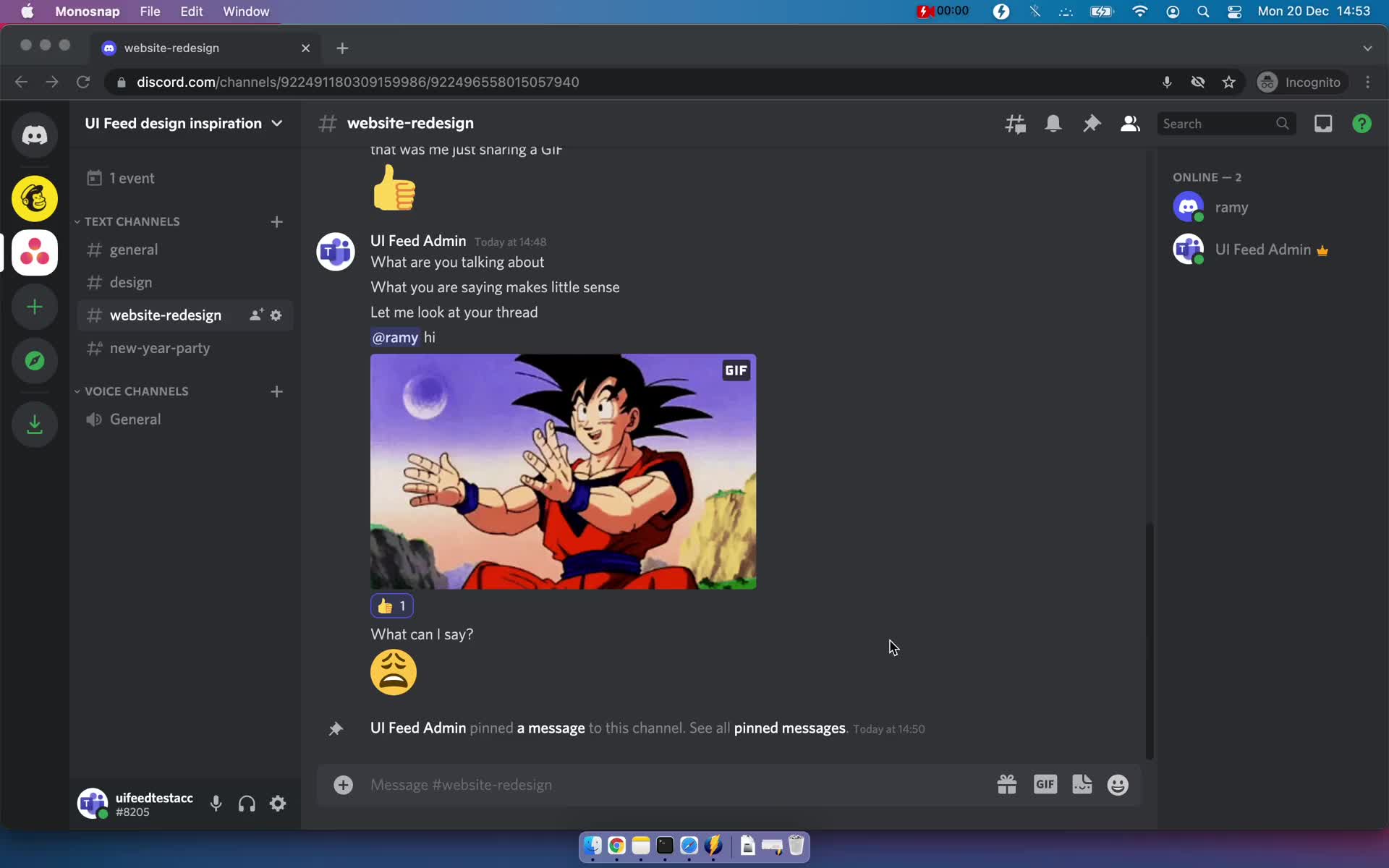This screenshot has height=868, width=1389.
Task: Reload the page
Action: point(83,82)
